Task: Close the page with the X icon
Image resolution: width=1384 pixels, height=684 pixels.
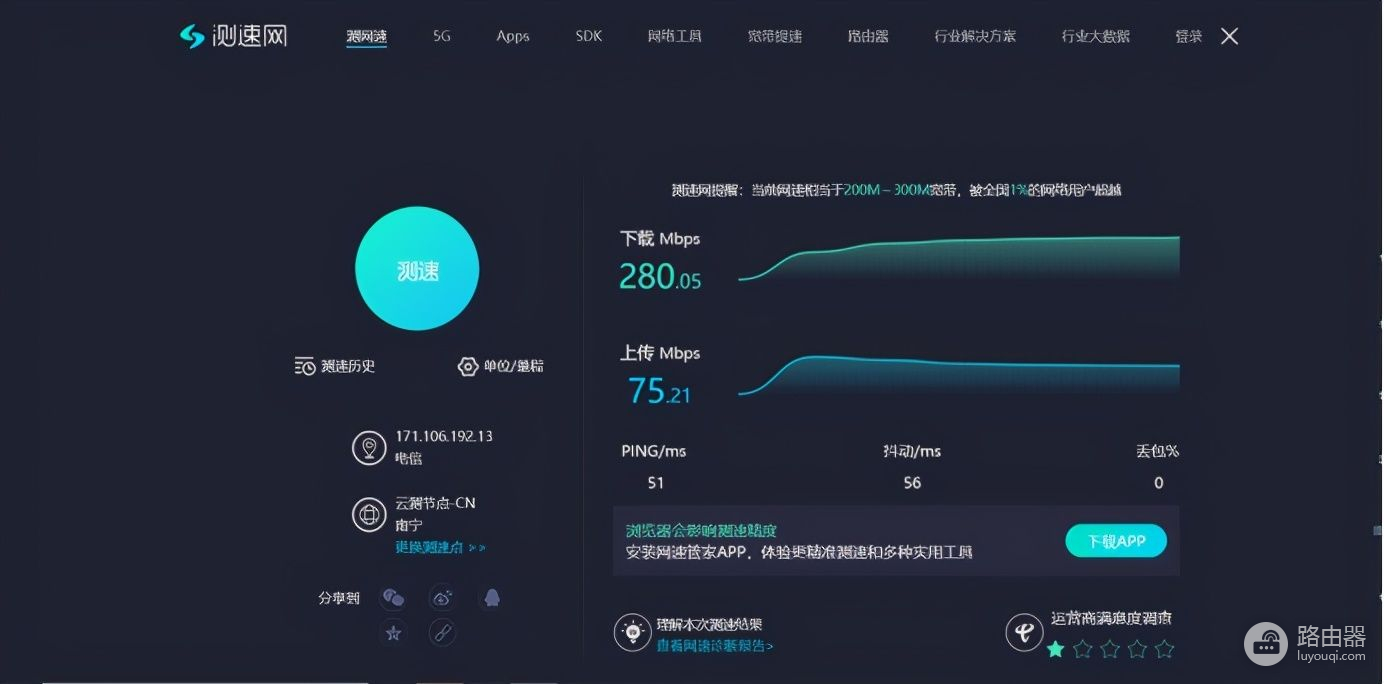Action: point(1230,36)
